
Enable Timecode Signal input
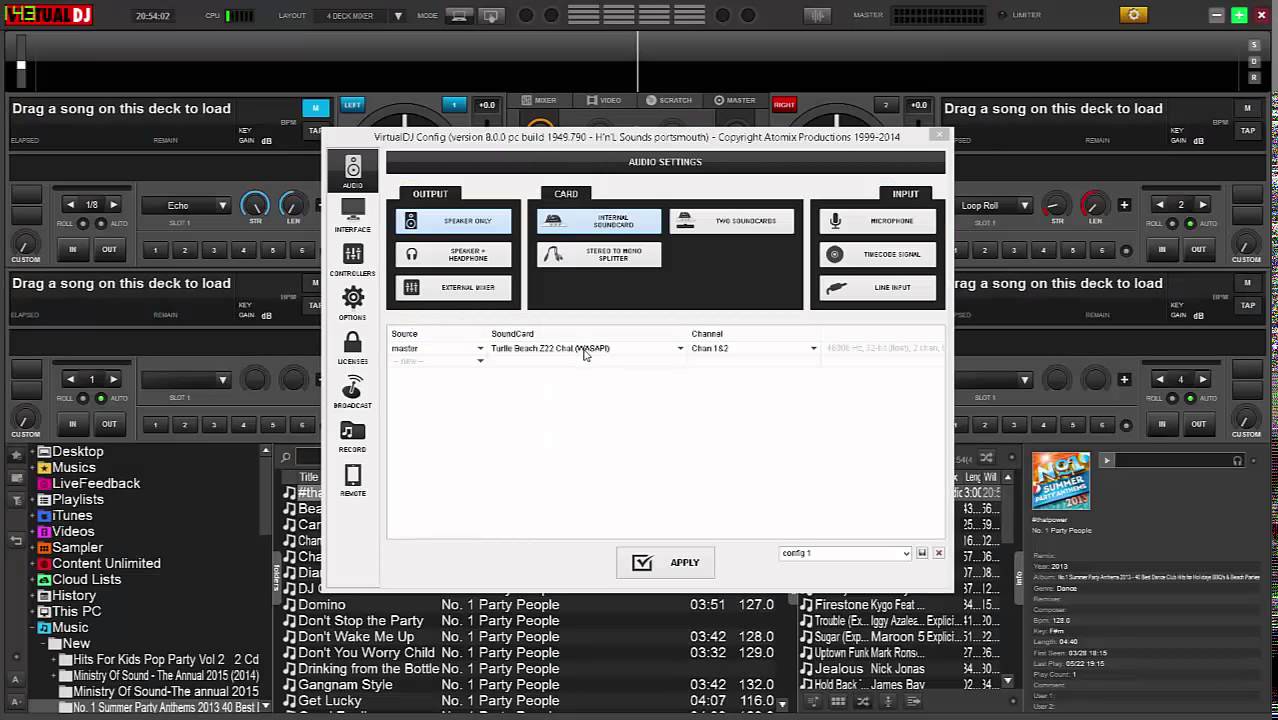pyautogui.click(x=878, y=254)
